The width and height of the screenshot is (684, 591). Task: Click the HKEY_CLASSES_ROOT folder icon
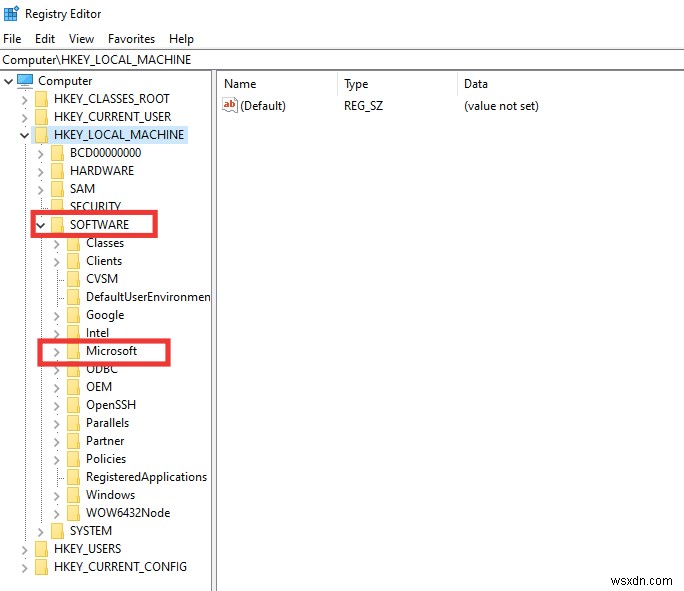[41, 99]
